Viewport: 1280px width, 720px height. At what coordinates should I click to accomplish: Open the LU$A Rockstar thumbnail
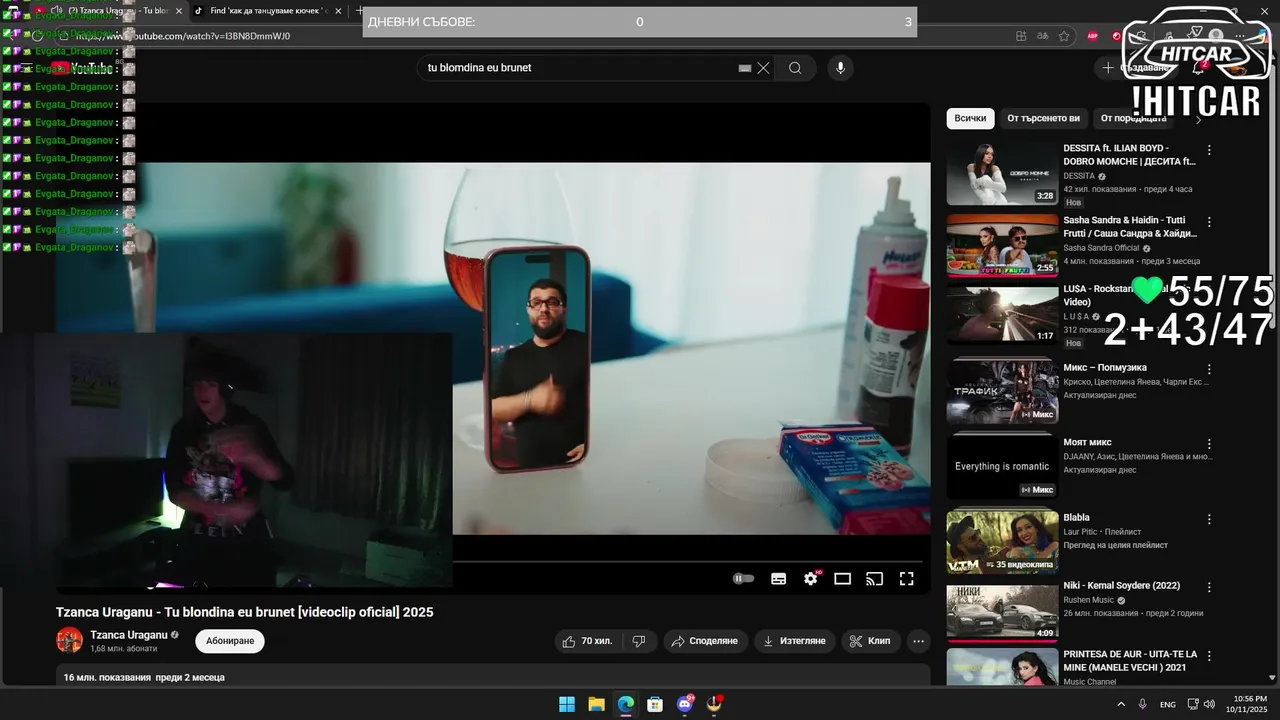point(1002,315)
